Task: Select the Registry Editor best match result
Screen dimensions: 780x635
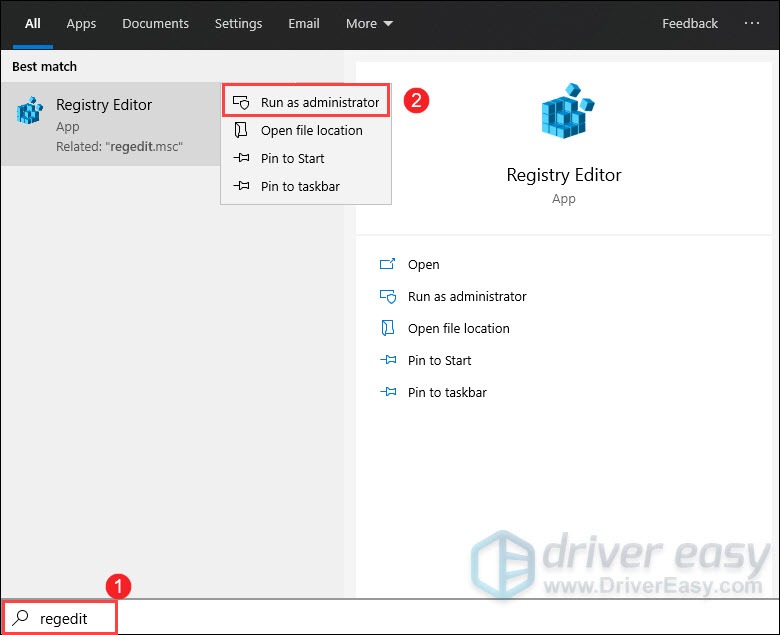Action: pyautogui.click(x=111, y=124)
